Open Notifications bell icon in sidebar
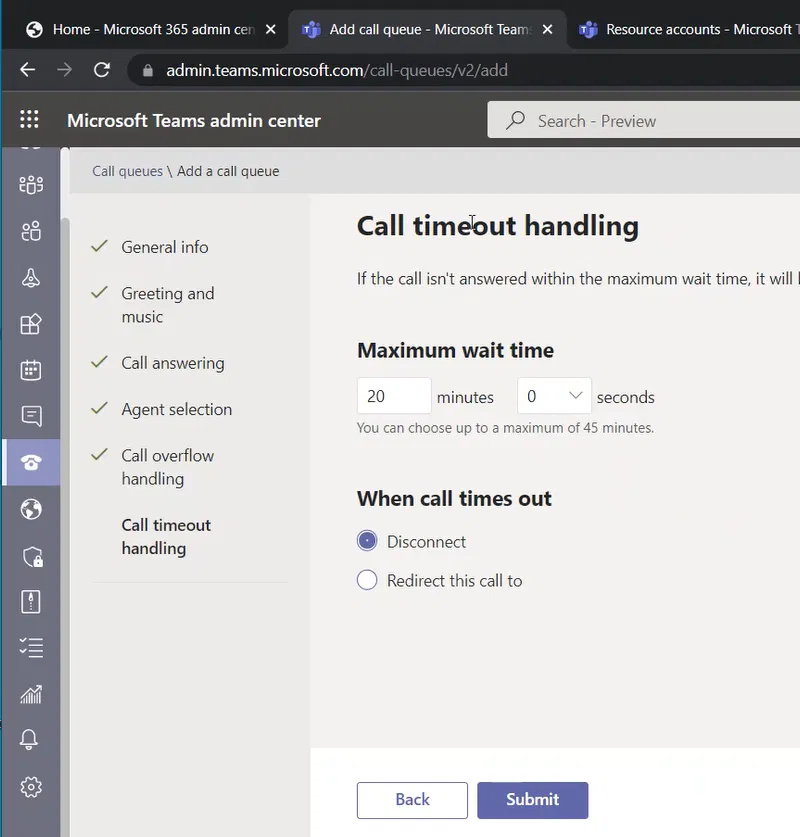Viewport: 800px width, 837px height. tap(31, 740)
